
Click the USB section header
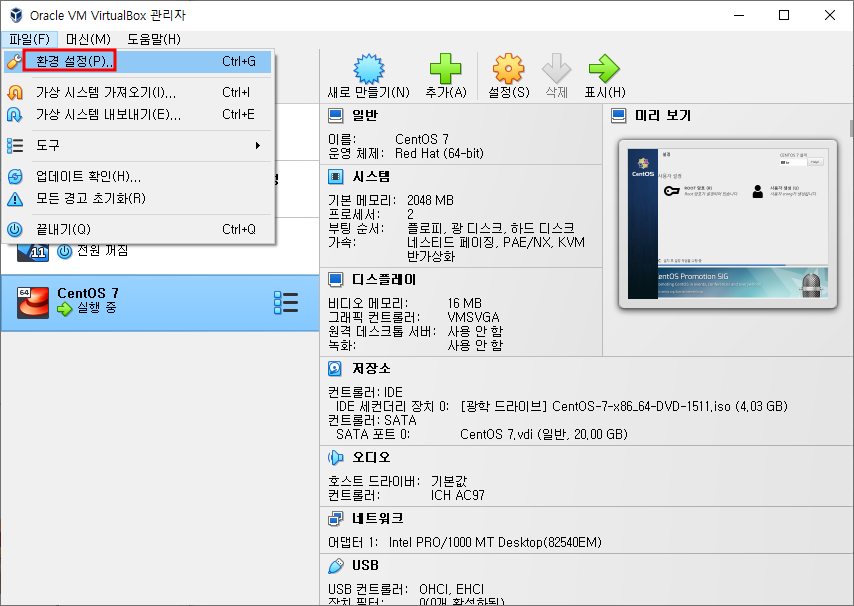pyautogui.click(x=365, y=566)
